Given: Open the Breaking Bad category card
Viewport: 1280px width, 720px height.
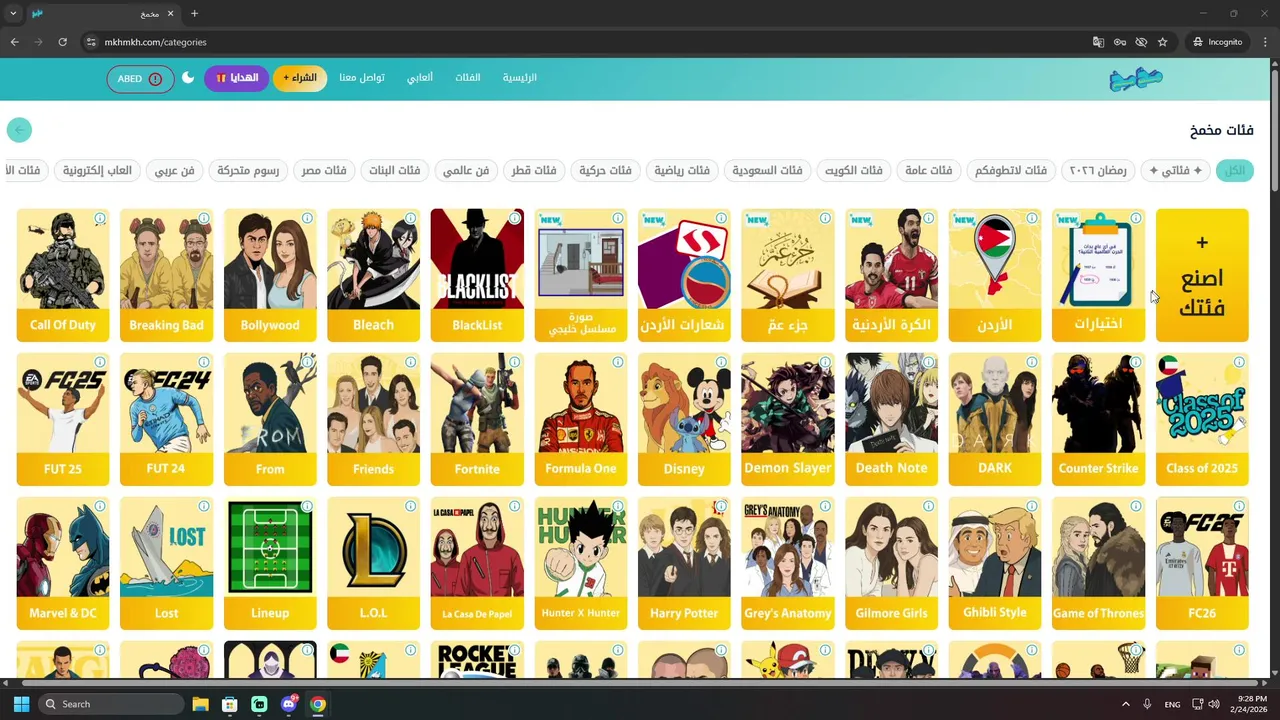Looking at the screenshot, I should 166,275.
